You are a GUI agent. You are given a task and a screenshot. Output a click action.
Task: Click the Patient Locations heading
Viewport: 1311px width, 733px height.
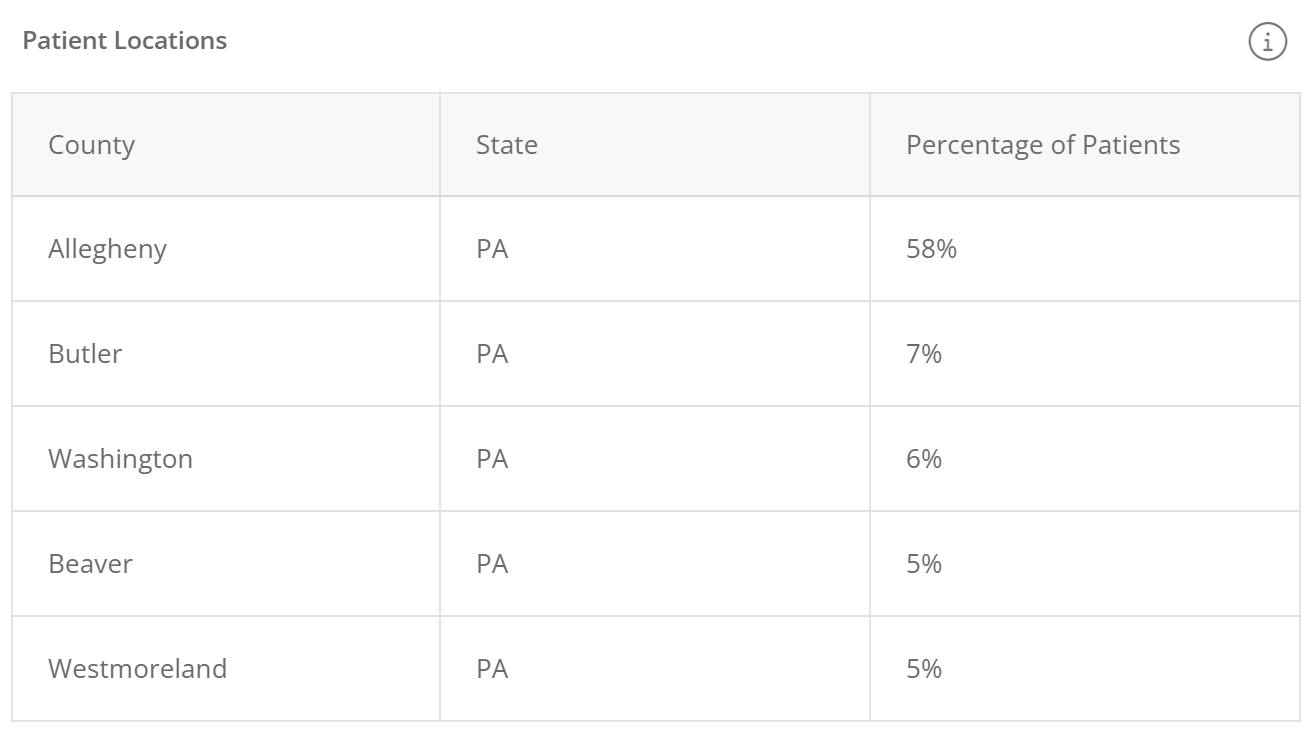pos(125,41)
